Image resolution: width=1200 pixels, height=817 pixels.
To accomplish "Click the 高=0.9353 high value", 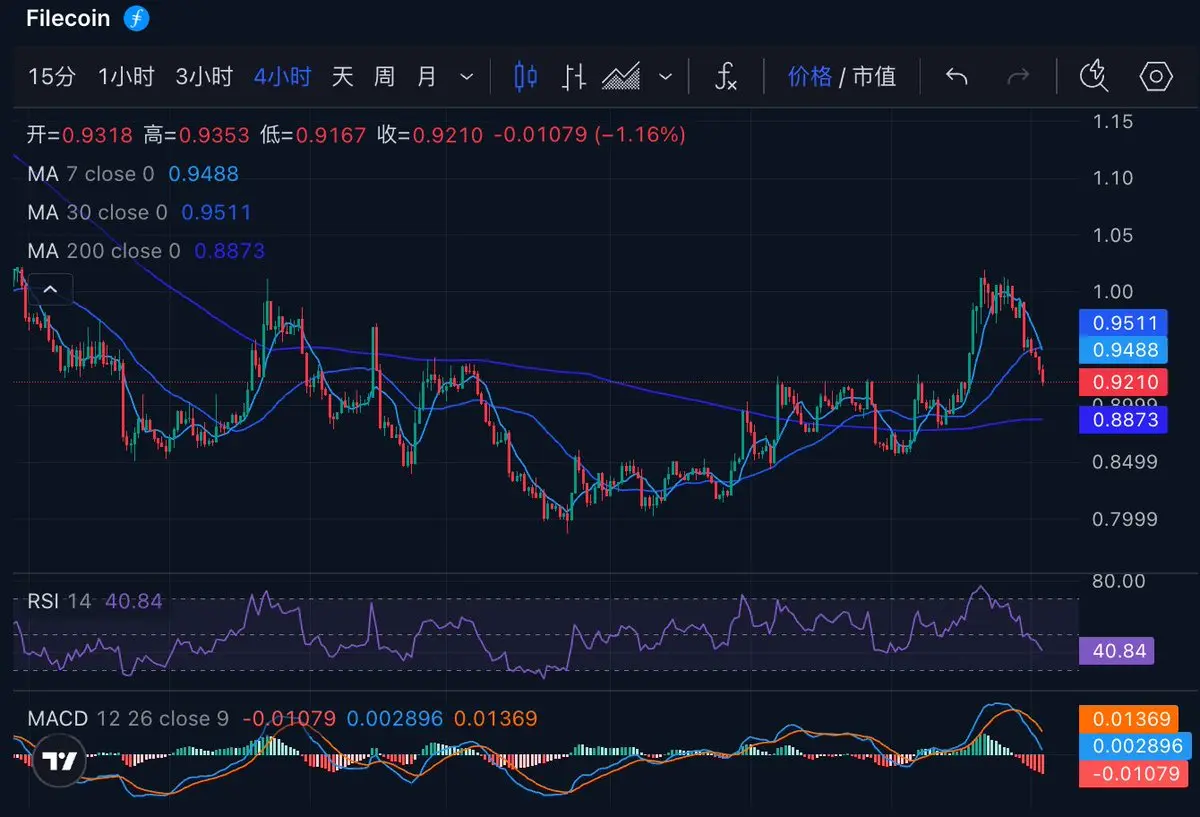I will click(196, 134).
